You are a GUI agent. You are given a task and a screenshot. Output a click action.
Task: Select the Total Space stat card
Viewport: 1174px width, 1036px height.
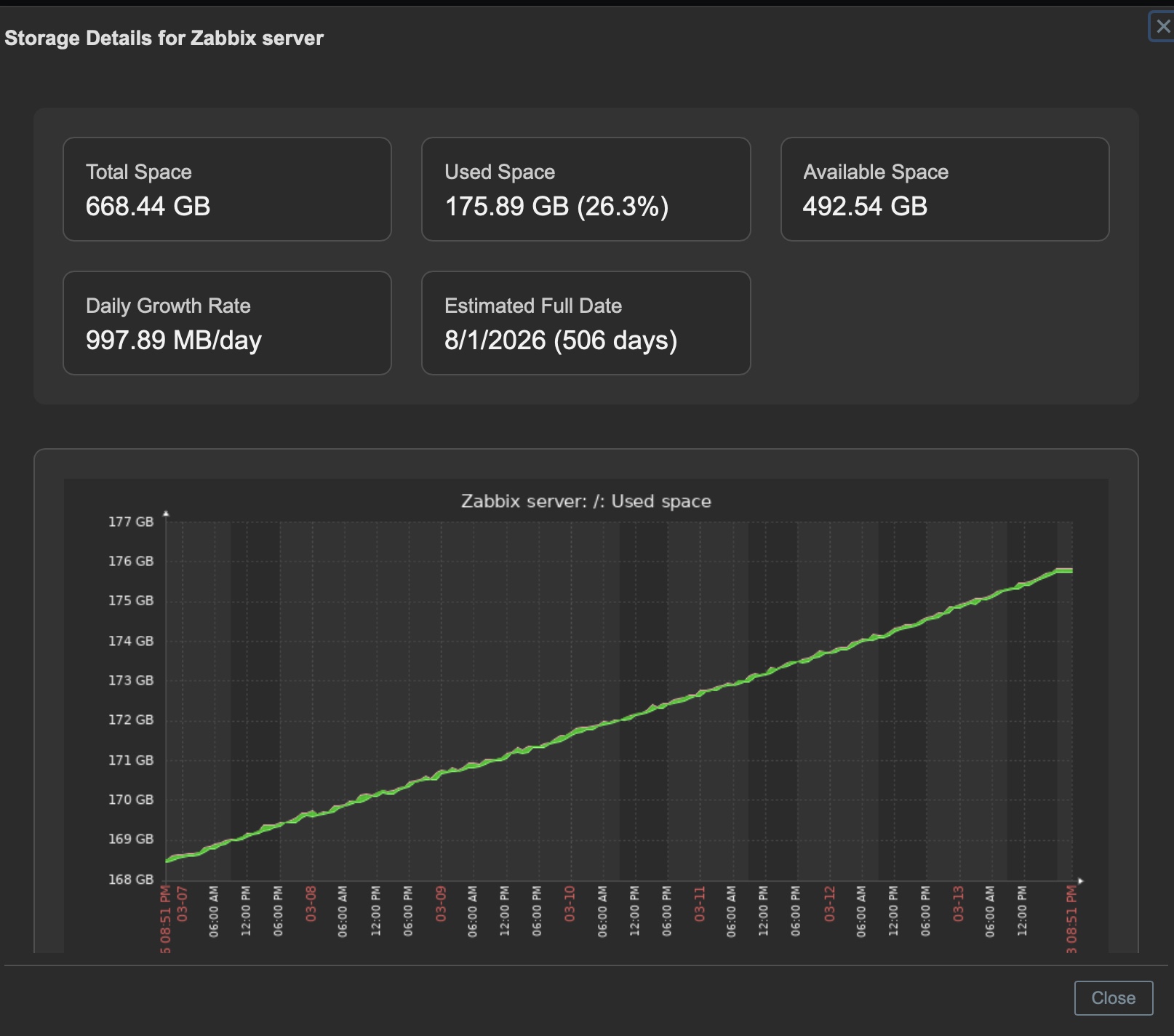(x=227, y=188)
